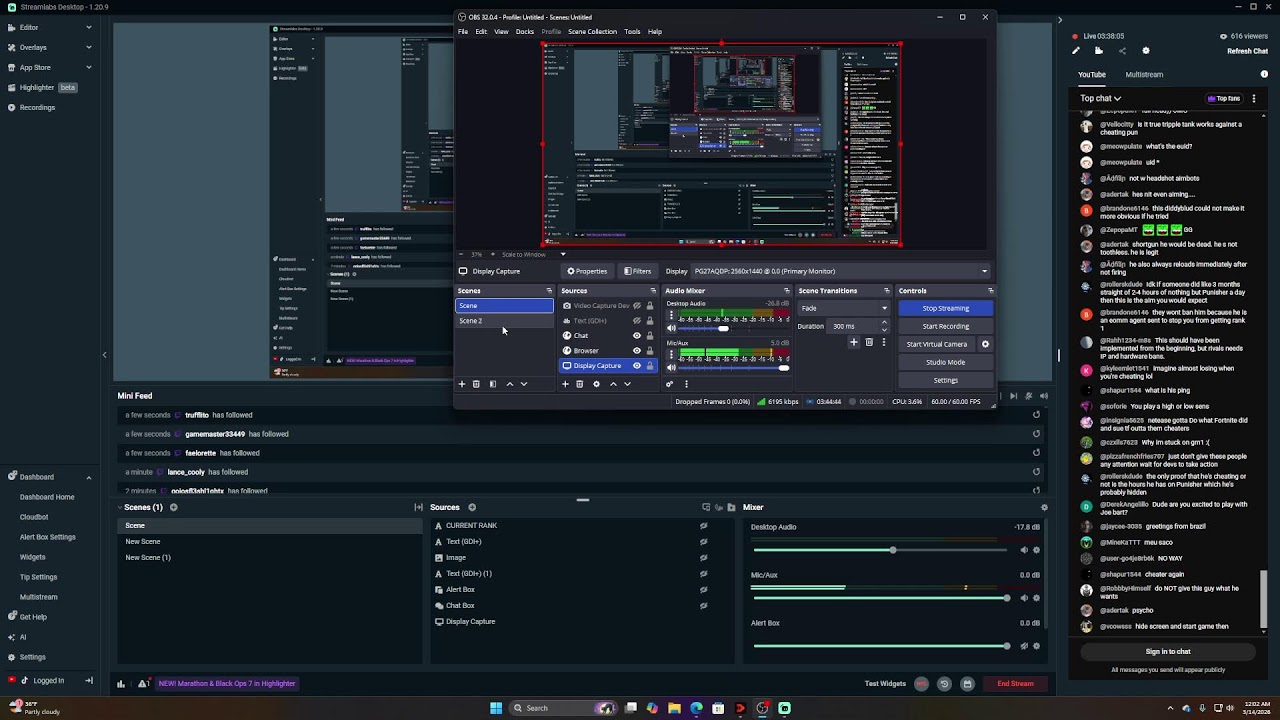Viewport: 1280px width, 720px height.
Task: Collapse the Dashboard section in Streamlabs sidebar
Action: (89, 477)
